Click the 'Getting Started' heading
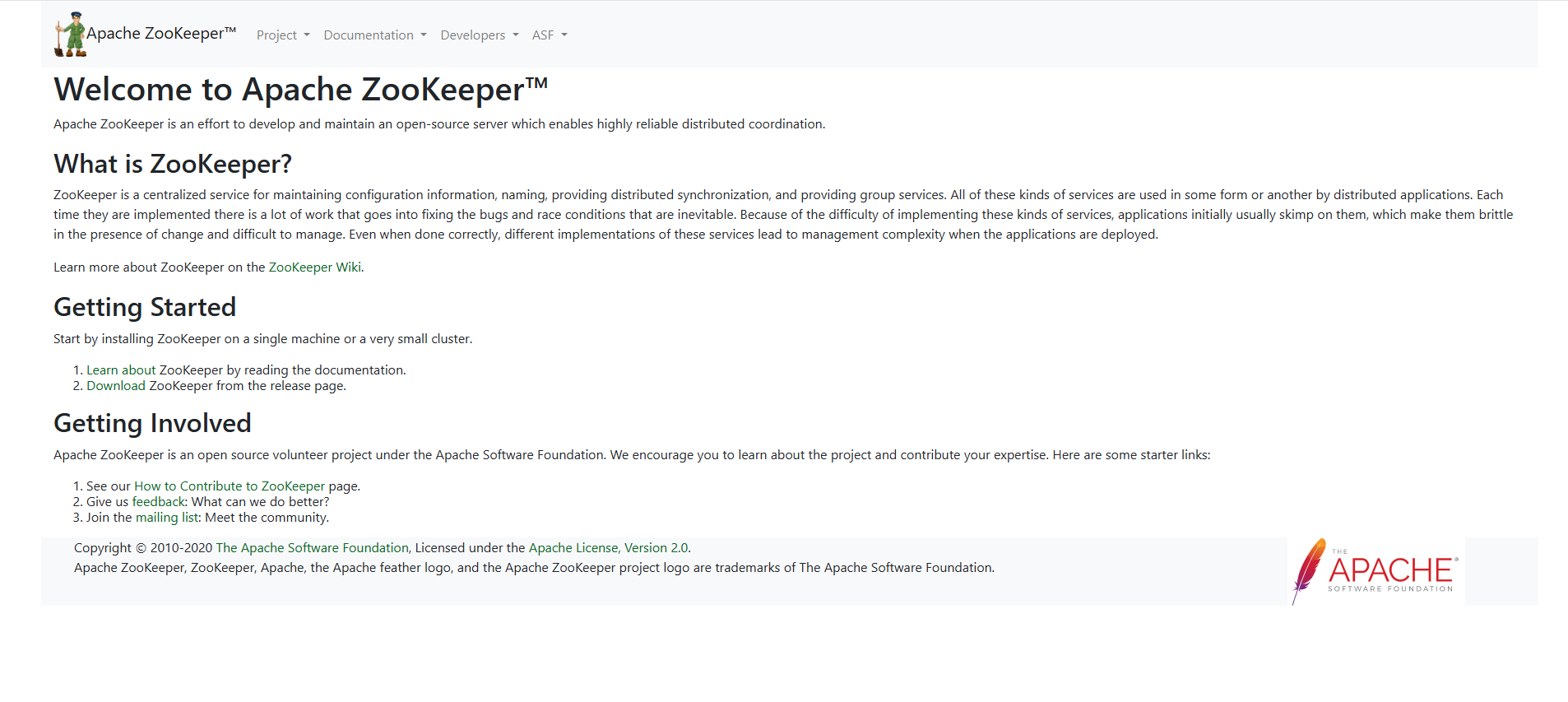 [145, 307]
